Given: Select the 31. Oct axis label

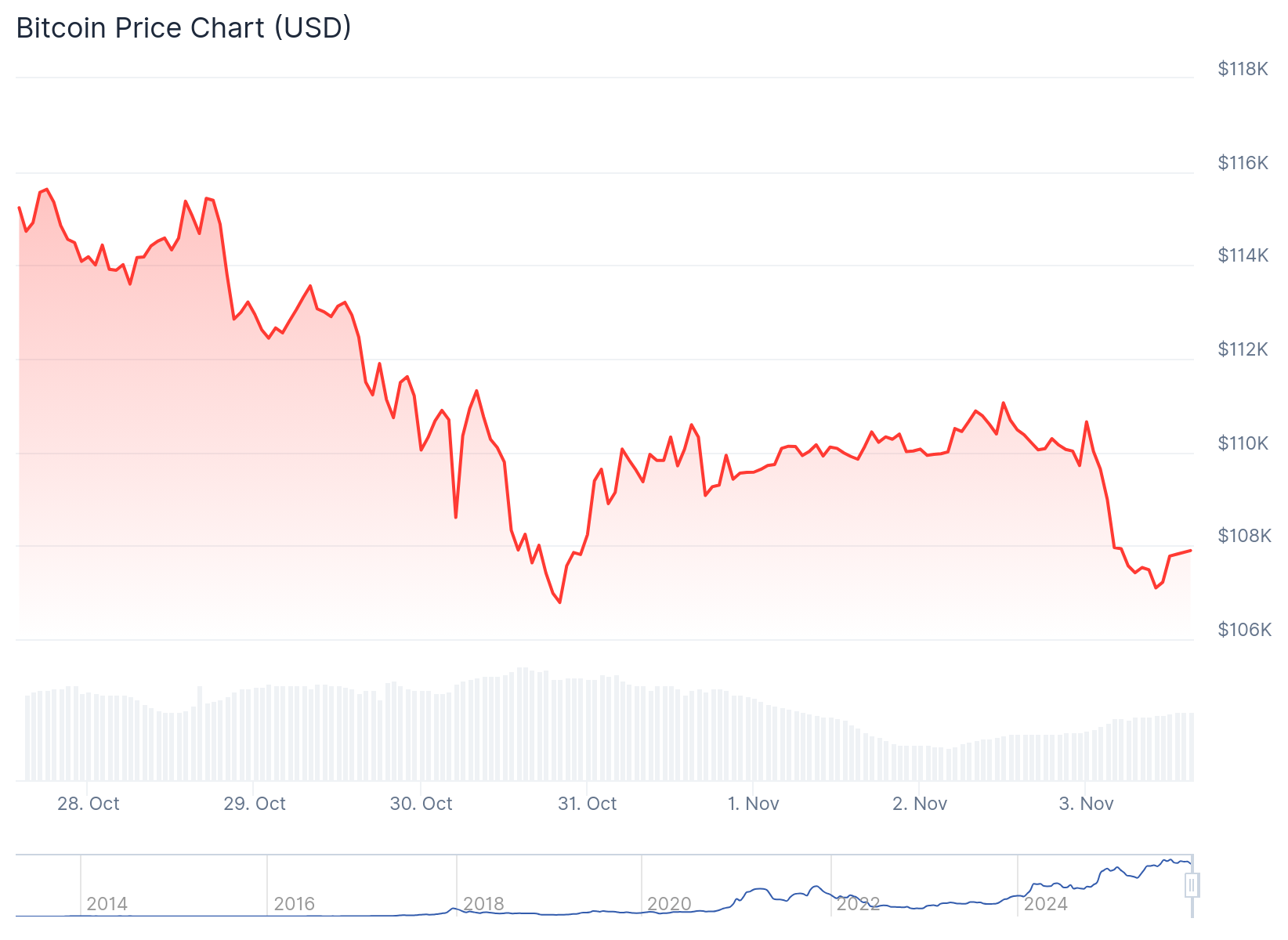Looking at the screenshot, I should point(587,804).
